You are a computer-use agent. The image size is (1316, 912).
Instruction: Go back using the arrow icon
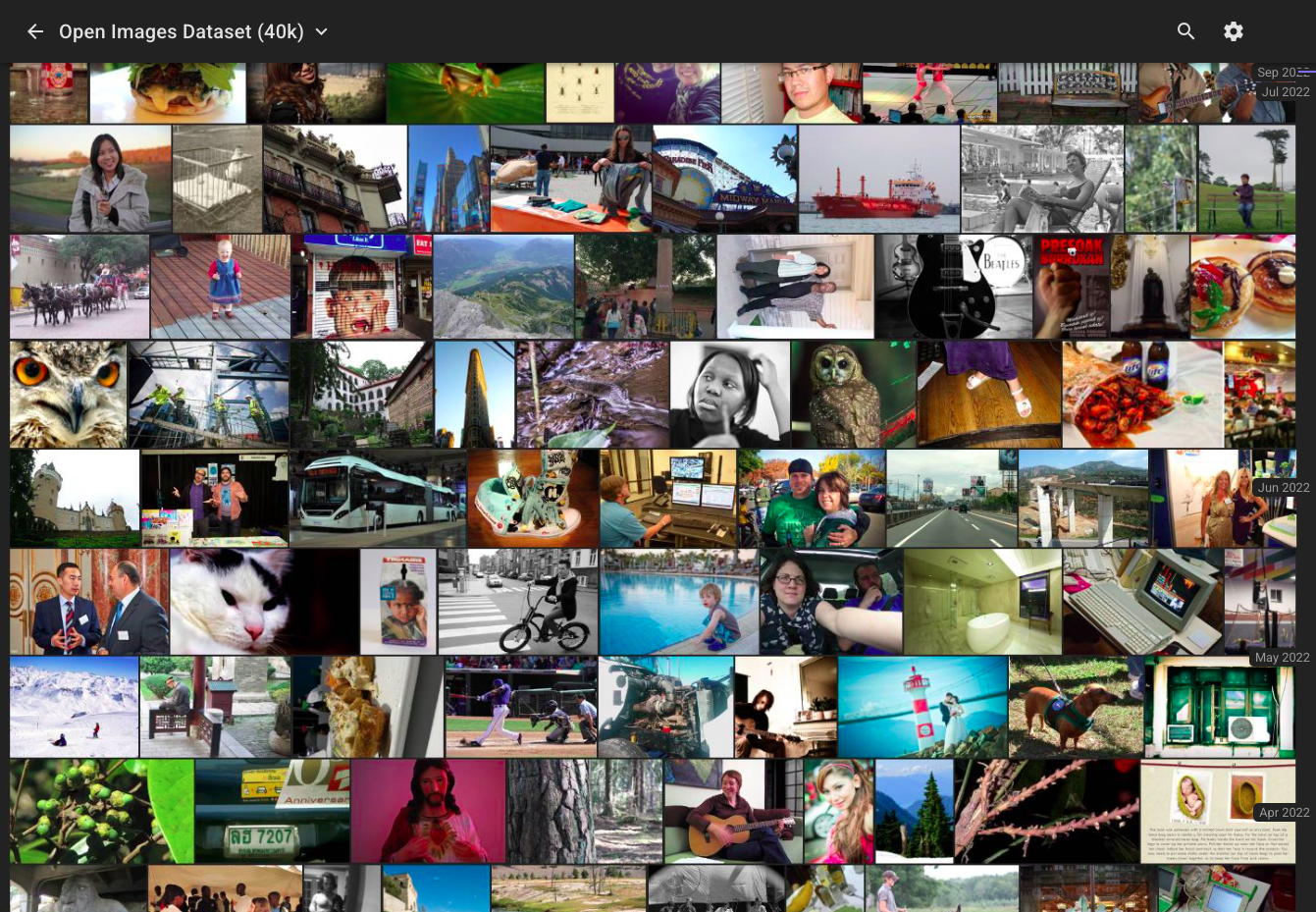(x=35, y=31)
